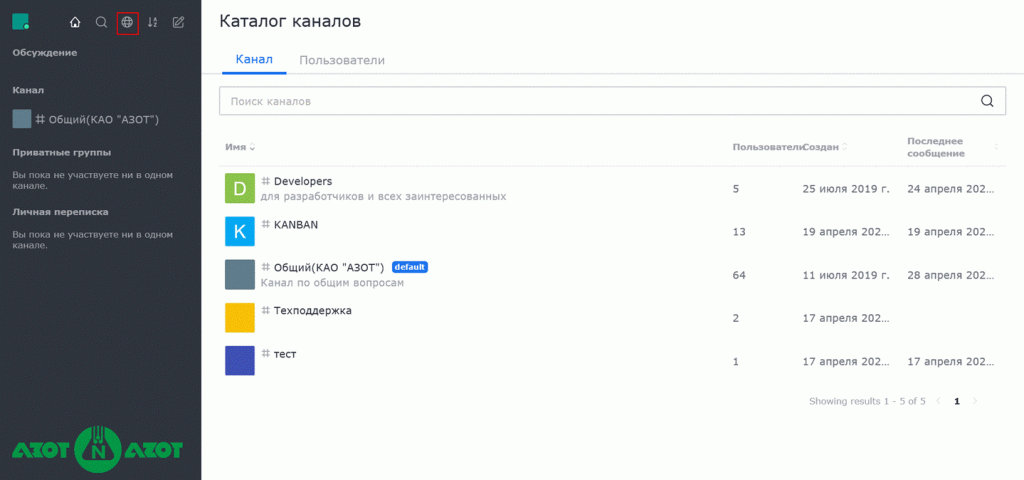The width and height of the screenshot is (1024, 480).
Task: Open the KANBAN channel
Action: (x=611, y=231)
